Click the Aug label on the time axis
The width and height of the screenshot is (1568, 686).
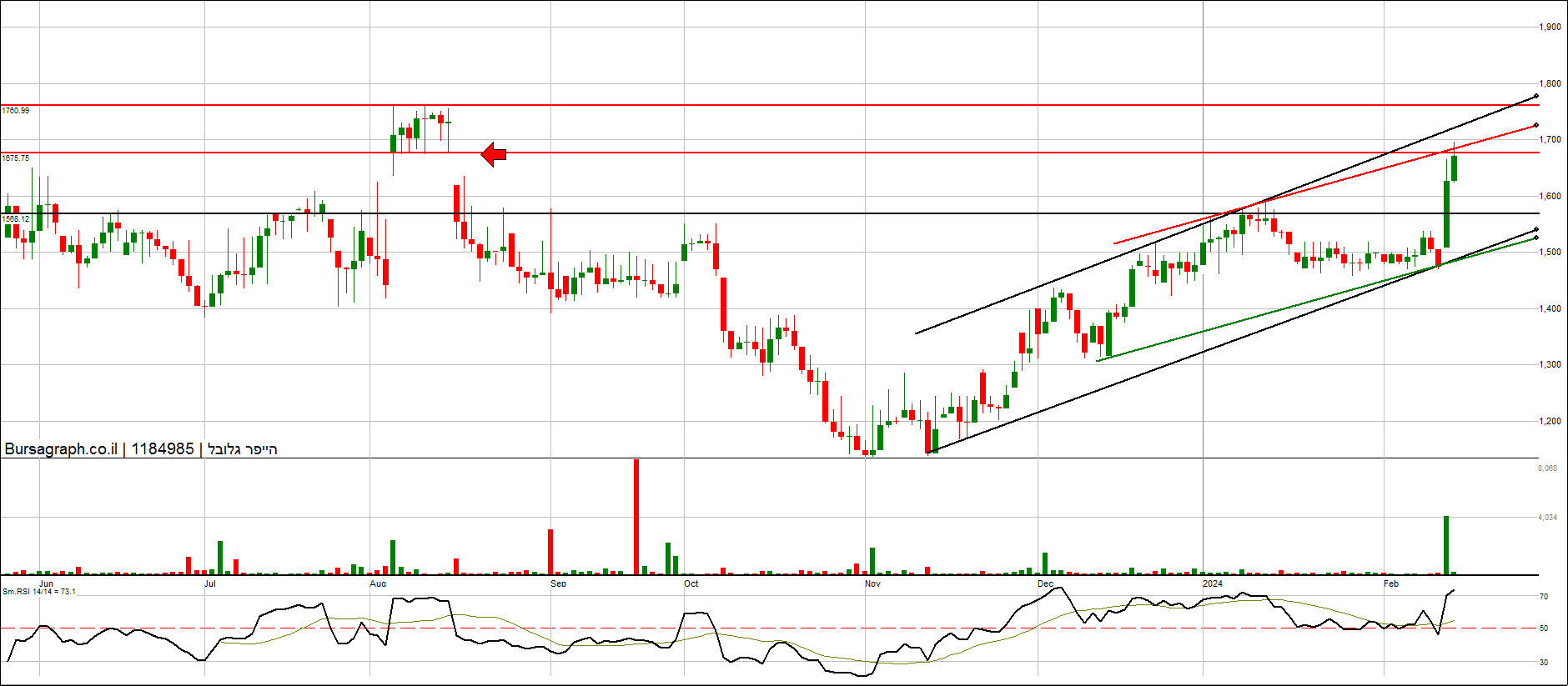[x=378, y=583]
